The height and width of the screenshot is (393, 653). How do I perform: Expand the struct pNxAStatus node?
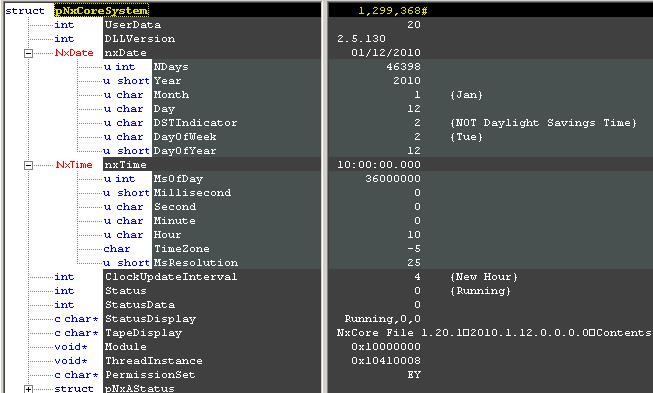coord(28,389)
